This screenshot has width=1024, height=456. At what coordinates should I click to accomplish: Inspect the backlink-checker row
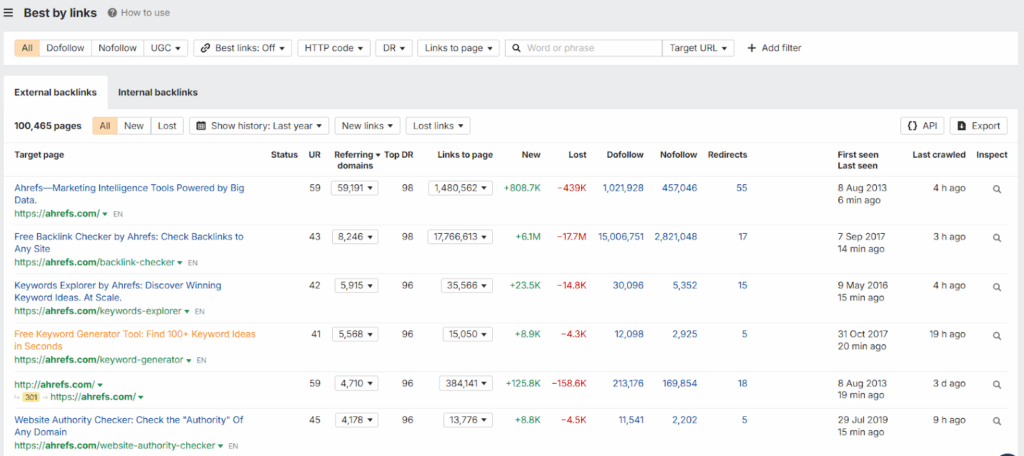pyautogui.click(x=997, y=238)
